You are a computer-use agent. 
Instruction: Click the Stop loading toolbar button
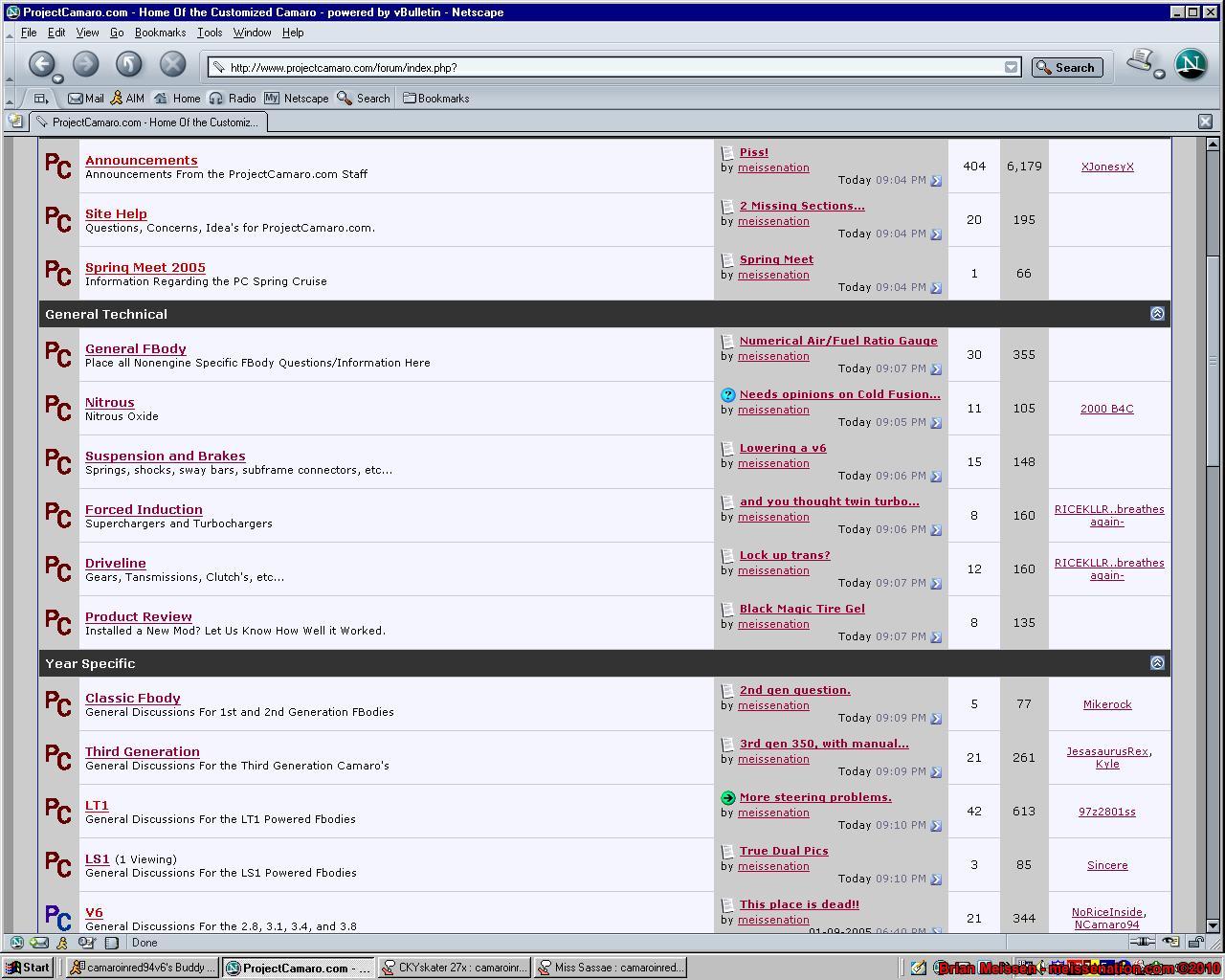tap(172, 64)
